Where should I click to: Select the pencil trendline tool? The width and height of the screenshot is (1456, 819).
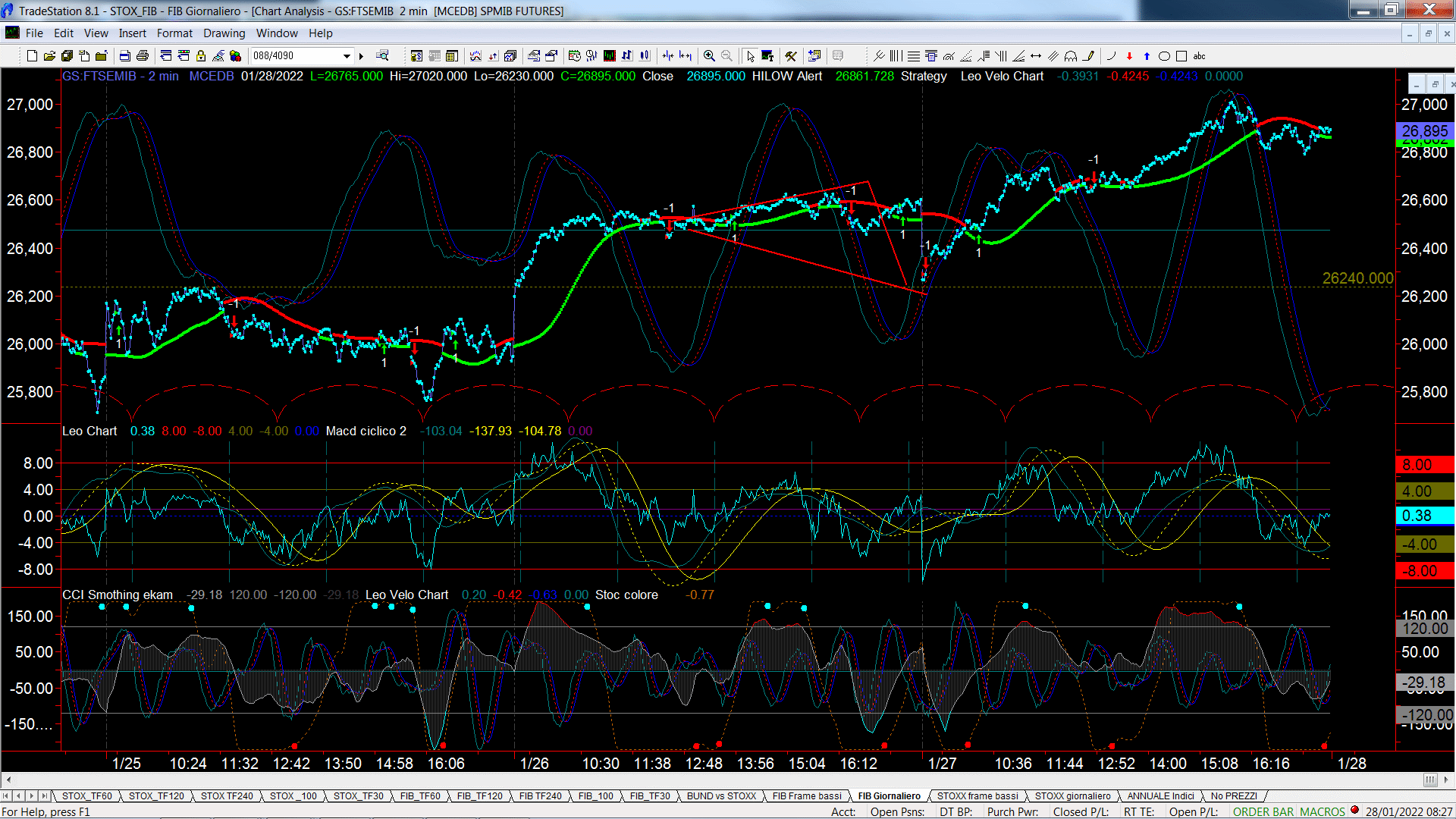coord(1089,56)
